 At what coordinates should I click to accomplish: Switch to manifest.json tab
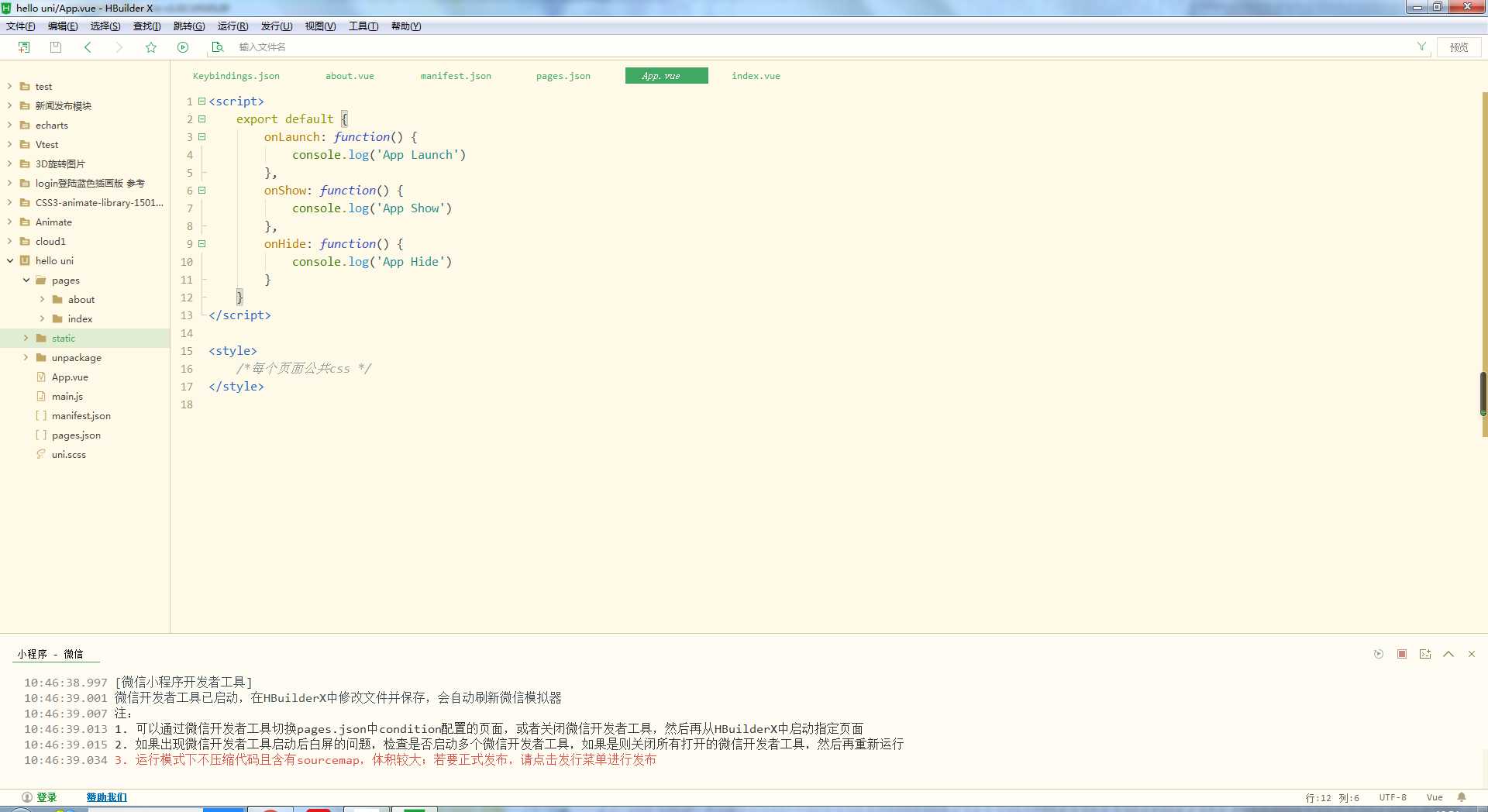[456, 76]
